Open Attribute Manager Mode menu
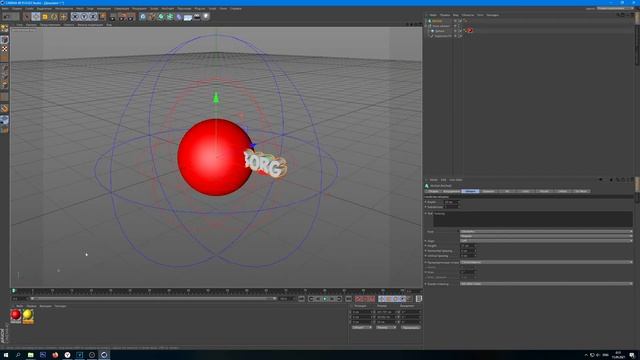 point(433,180)
